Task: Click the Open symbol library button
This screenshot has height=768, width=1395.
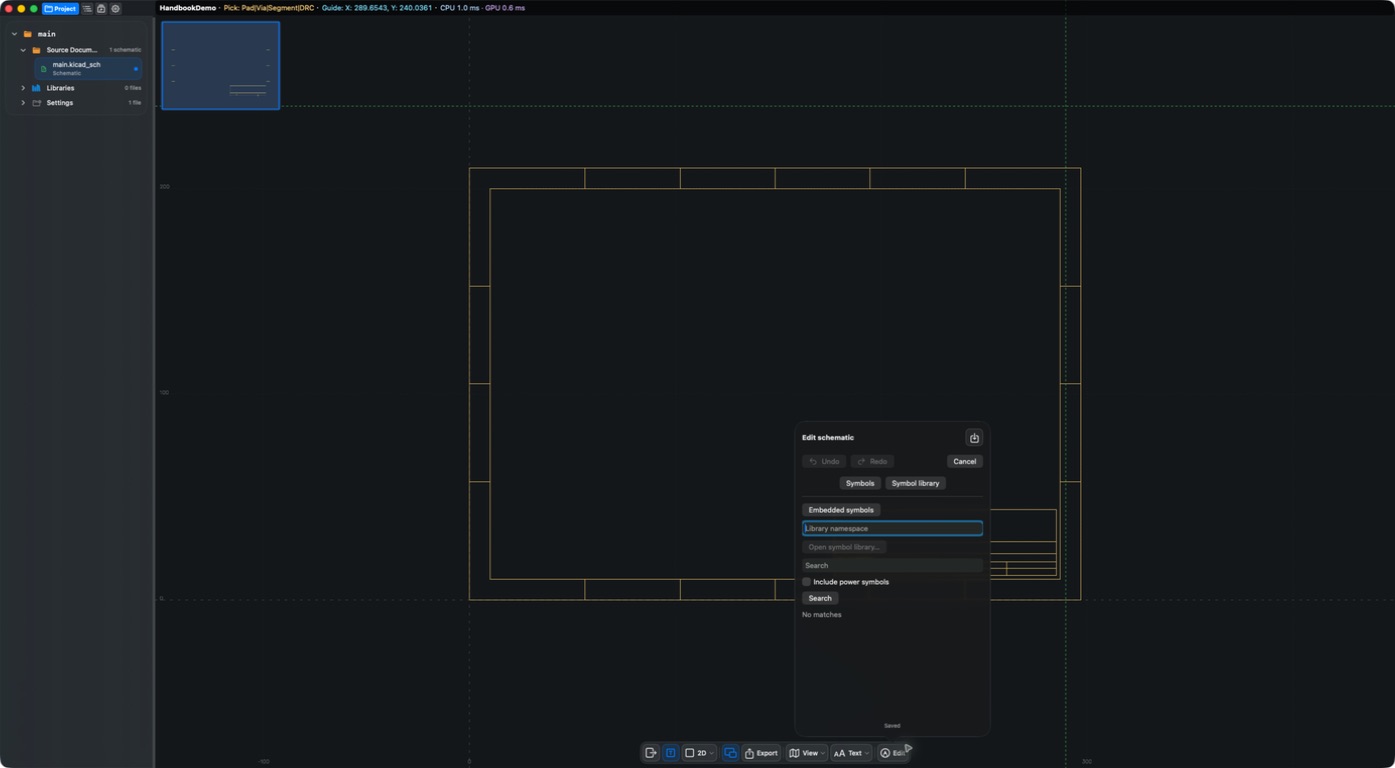Action: pyautogui.click(x=844, y=547)
